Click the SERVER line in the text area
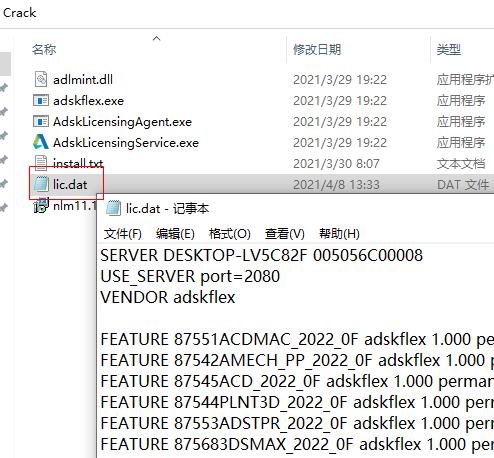The width and height of the screenshot is (494, 458). click(262, 255)
